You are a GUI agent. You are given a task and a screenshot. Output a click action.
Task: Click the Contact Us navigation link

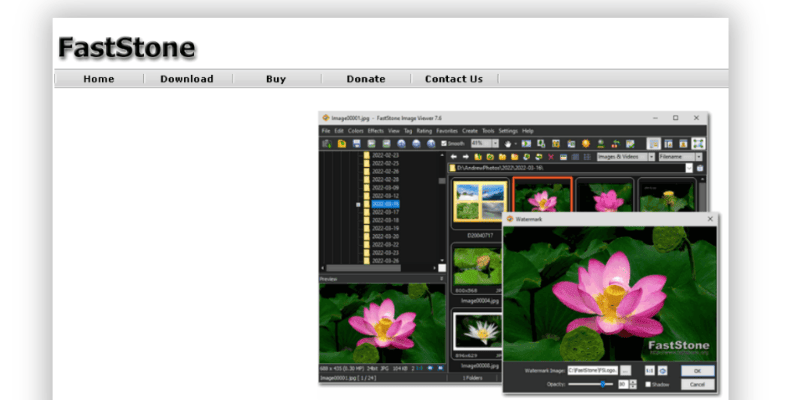pos(453,79)
